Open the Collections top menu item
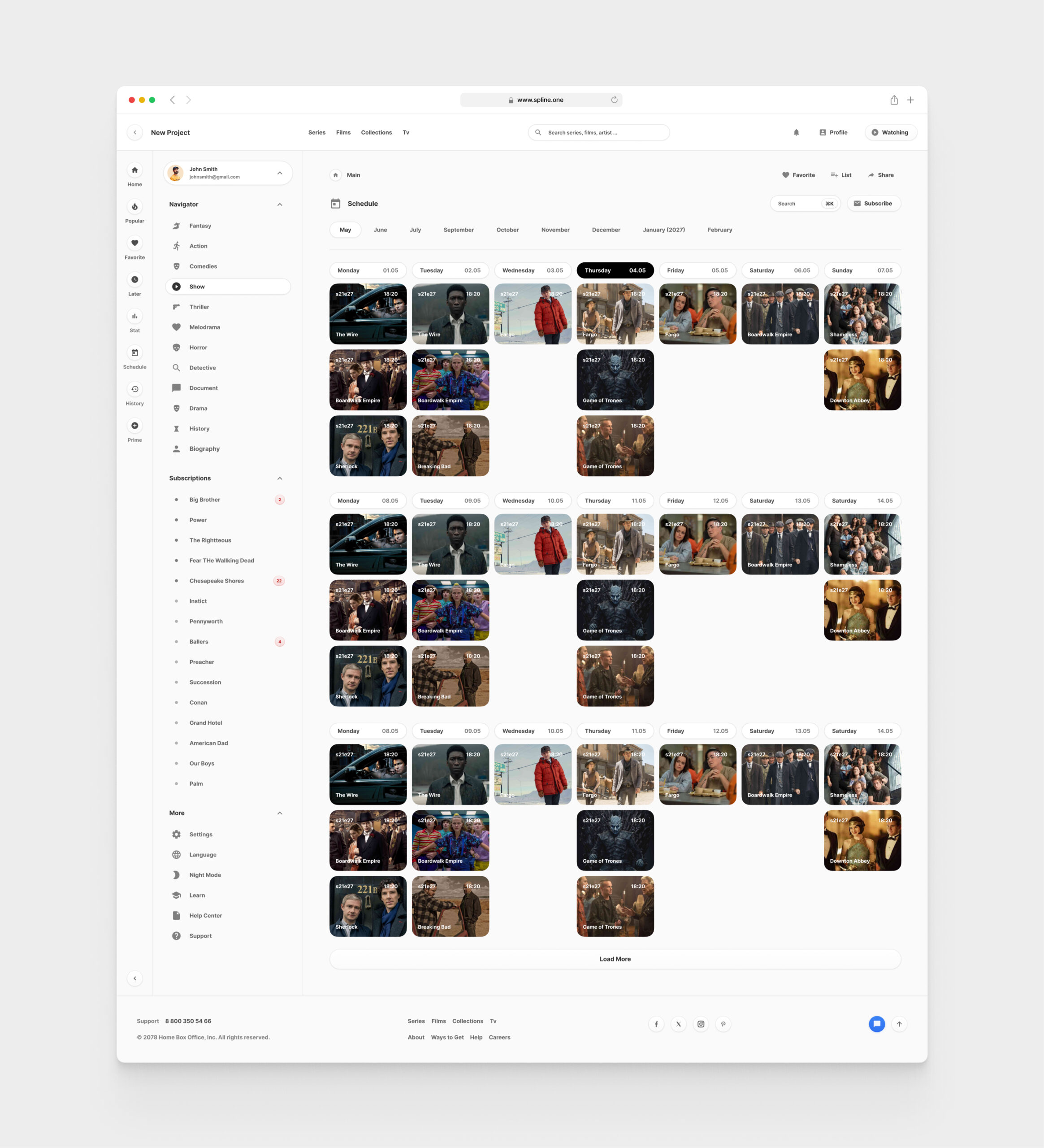The image size is (1044, 1148). pyautogui.click(x=376, y=132)
